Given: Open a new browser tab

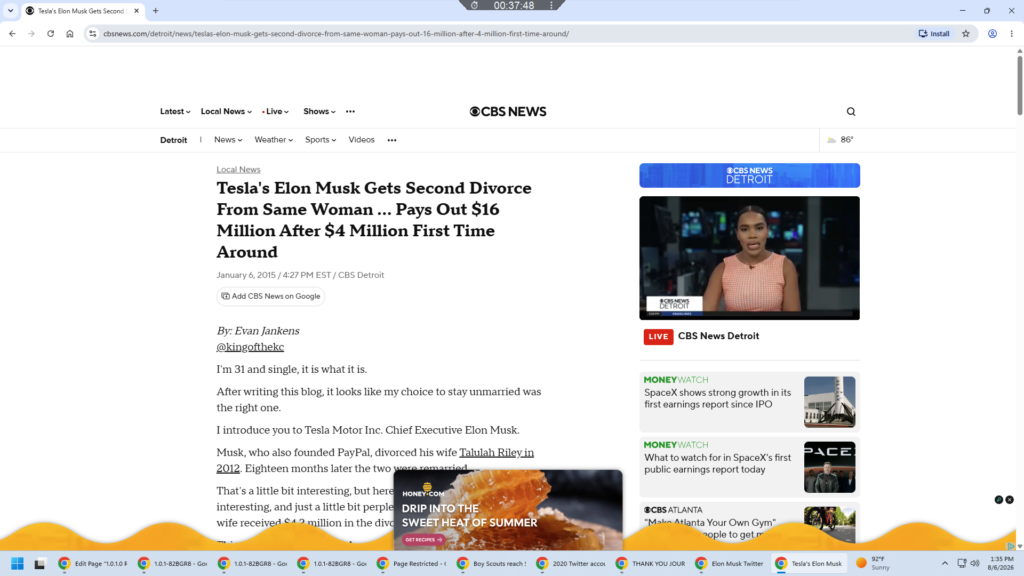Looking at the screenshot, I should tap(155, 10).
